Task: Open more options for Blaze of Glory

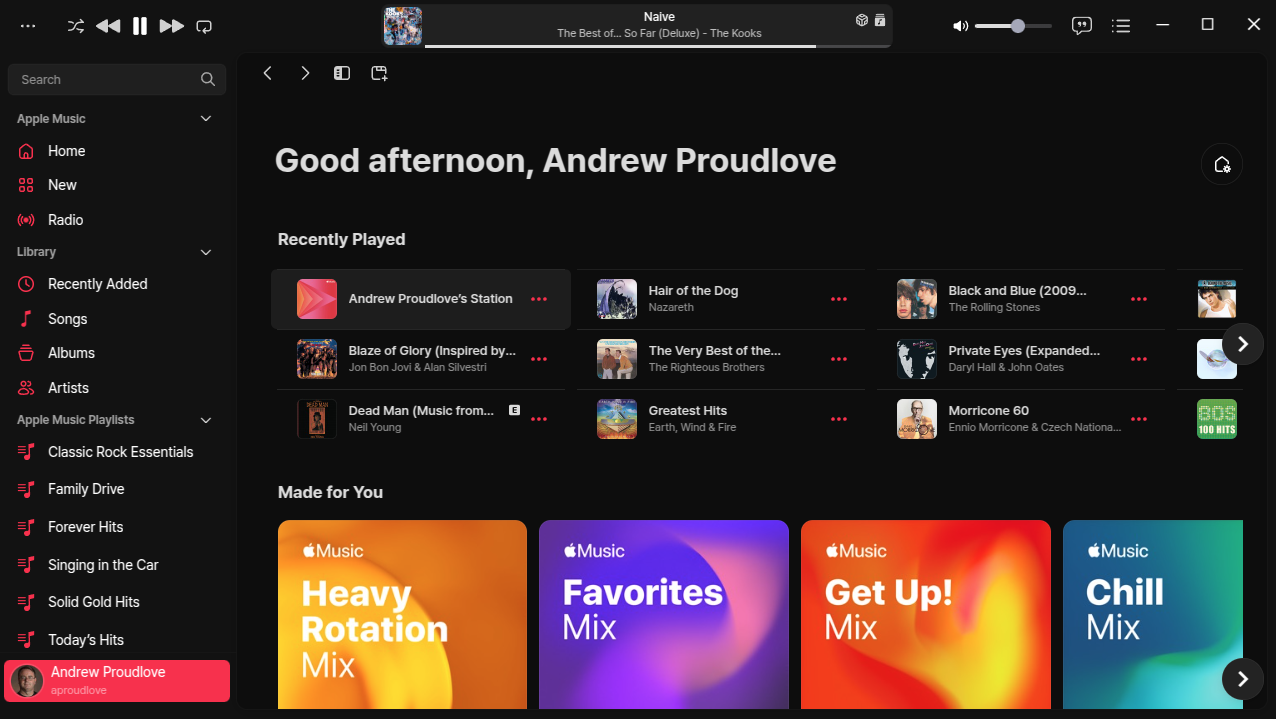Action: point(539,359)
